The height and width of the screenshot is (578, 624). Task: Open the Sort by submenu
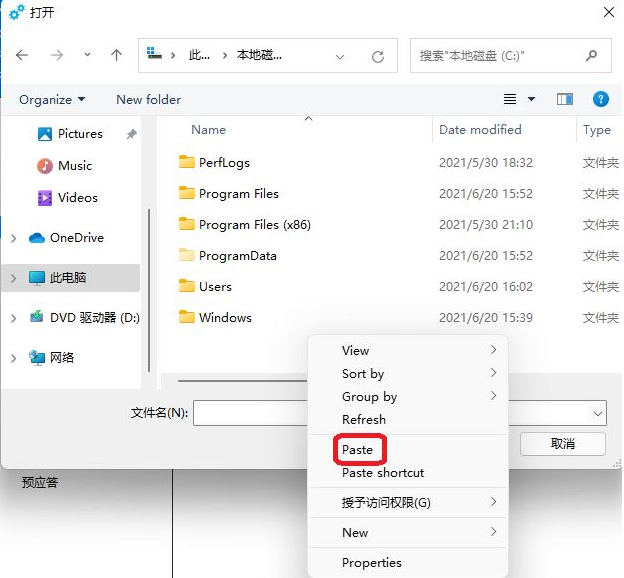click(x=363, y=374)
